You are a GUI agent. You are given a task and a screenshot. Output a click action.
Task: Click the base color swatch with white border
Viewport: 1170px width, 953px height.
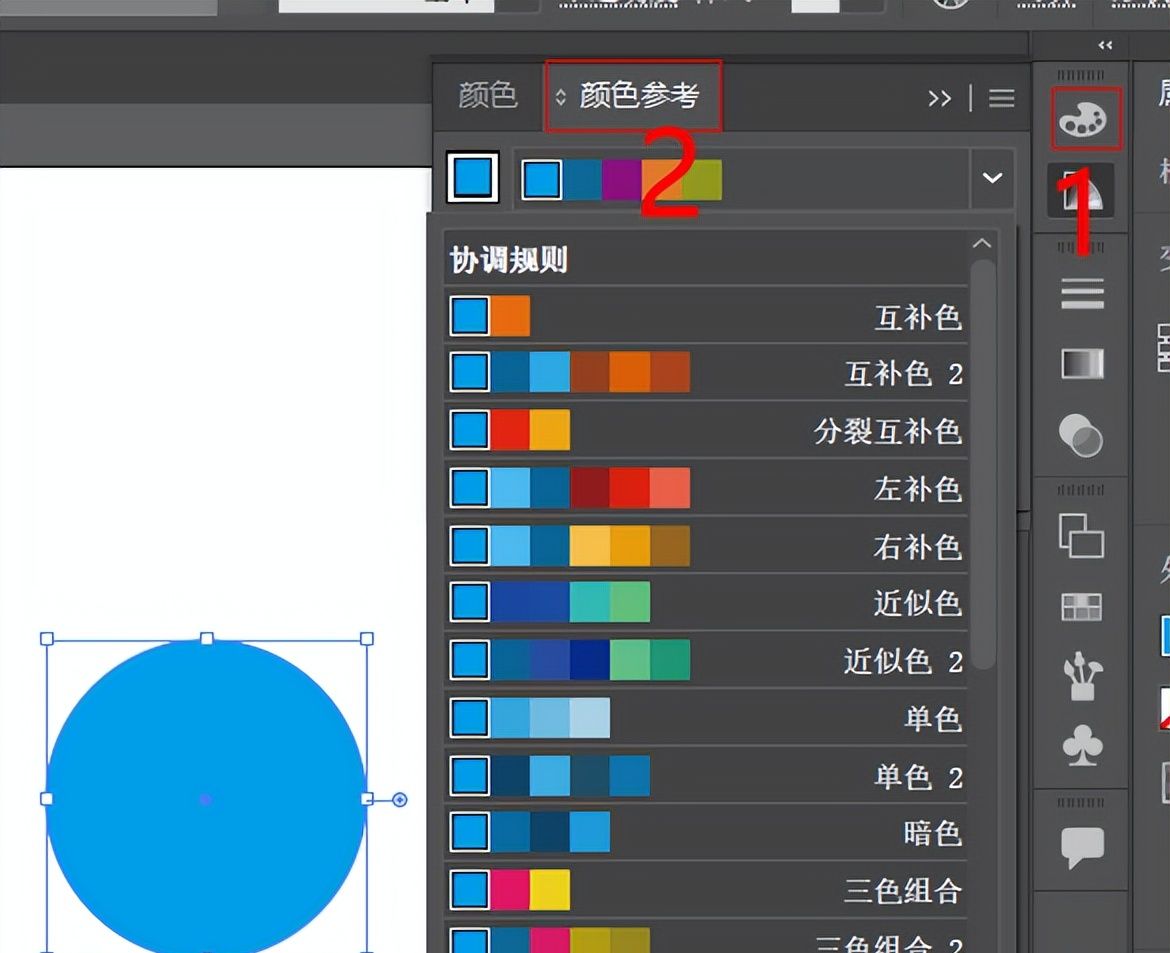click(472, 178)
